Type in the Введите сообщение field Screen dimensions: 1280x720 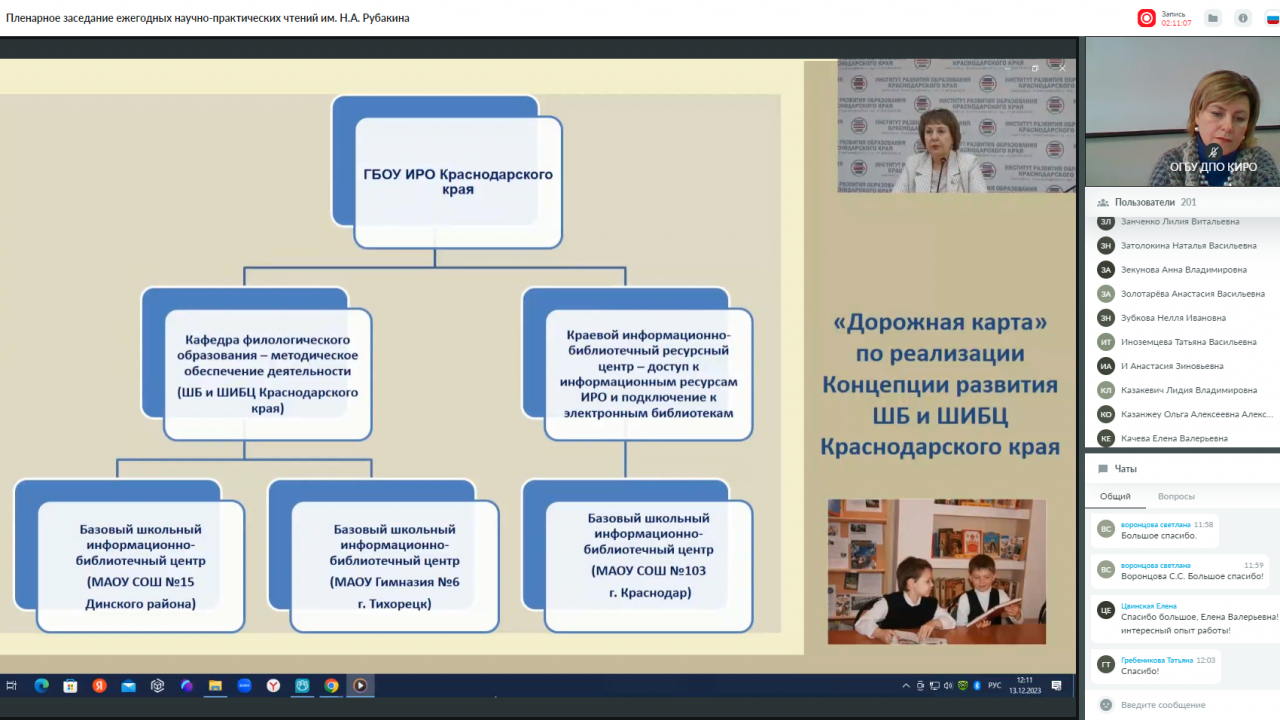(x=1190, y=704)
